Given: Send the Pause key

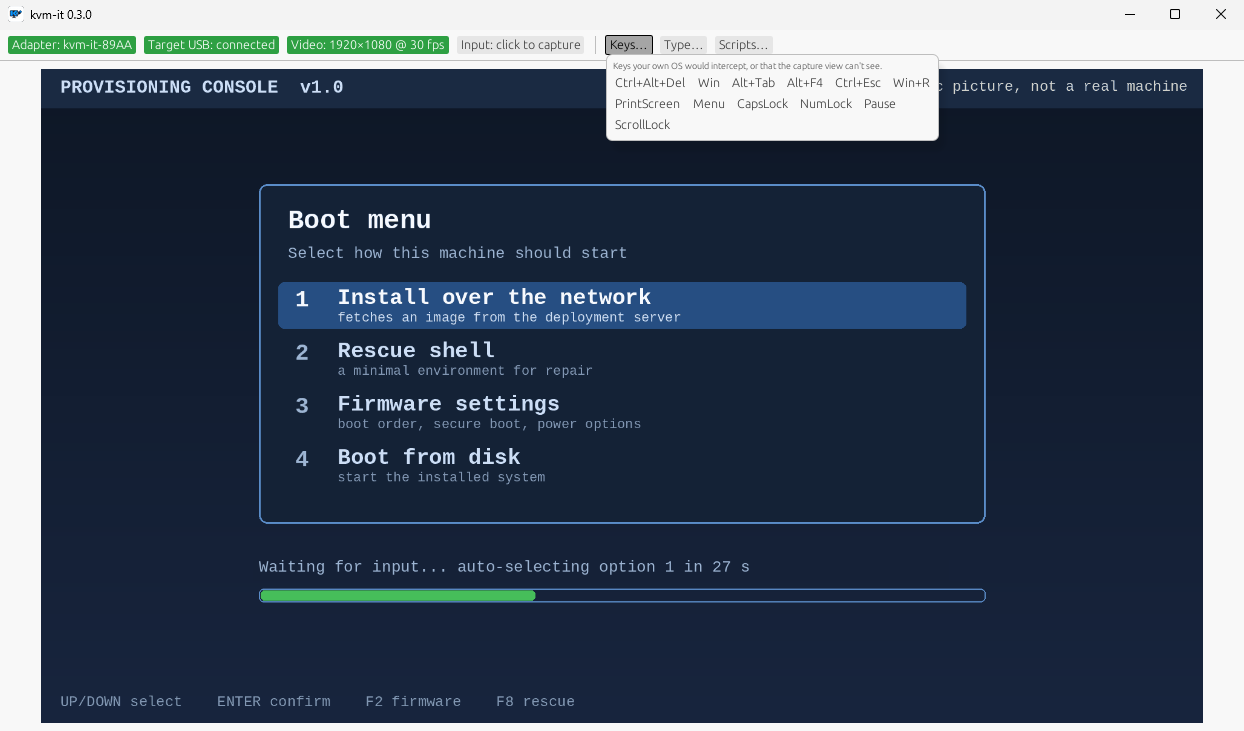Looking at the screenshot, I should click(880, 104).
